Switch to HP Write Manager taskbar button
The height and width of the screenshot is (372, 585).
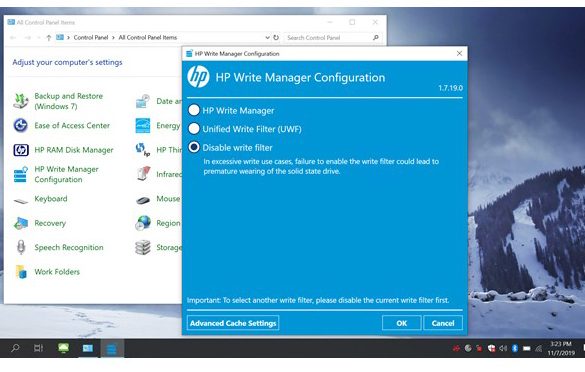112,348
